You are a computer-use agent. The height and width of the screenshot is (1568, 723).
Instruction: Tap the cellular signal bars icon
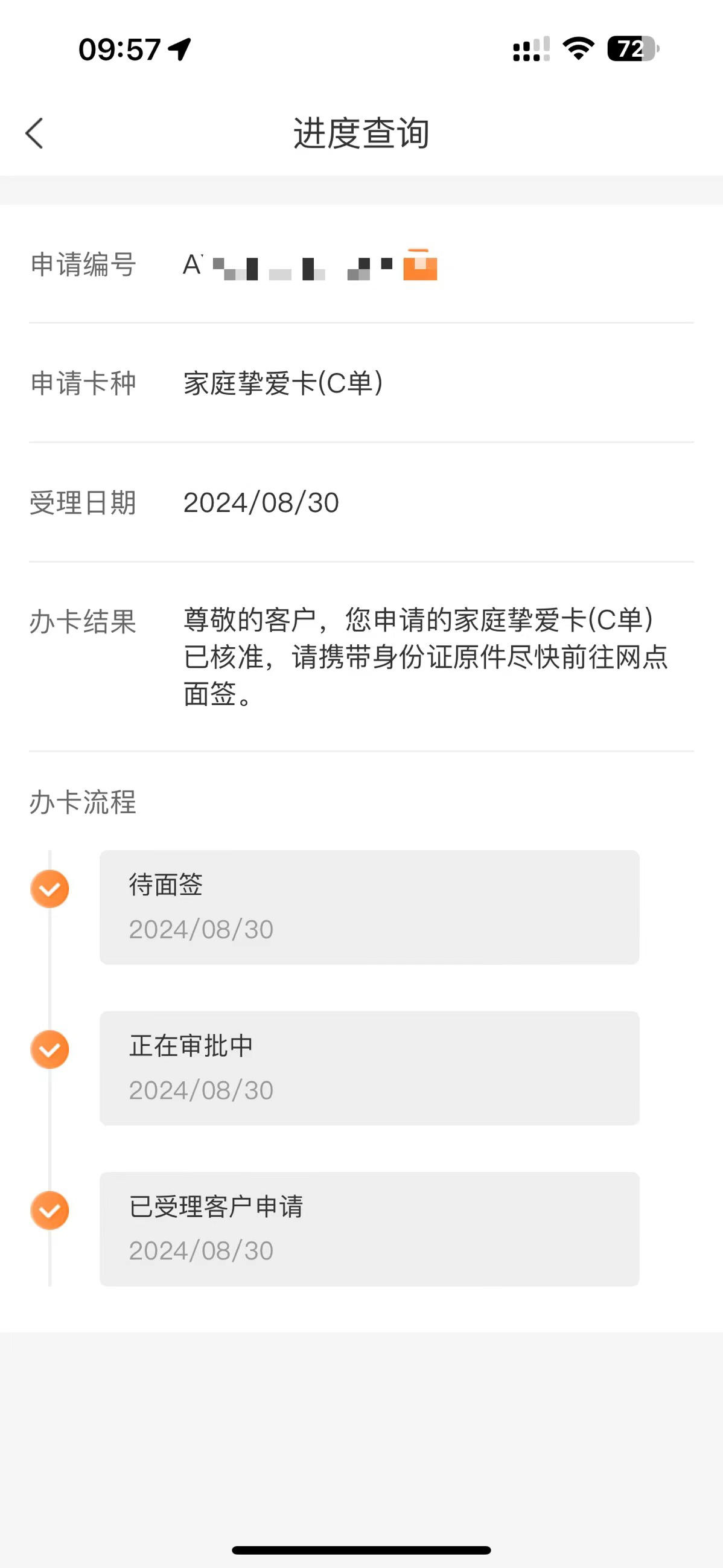click(x=531, y=49)
